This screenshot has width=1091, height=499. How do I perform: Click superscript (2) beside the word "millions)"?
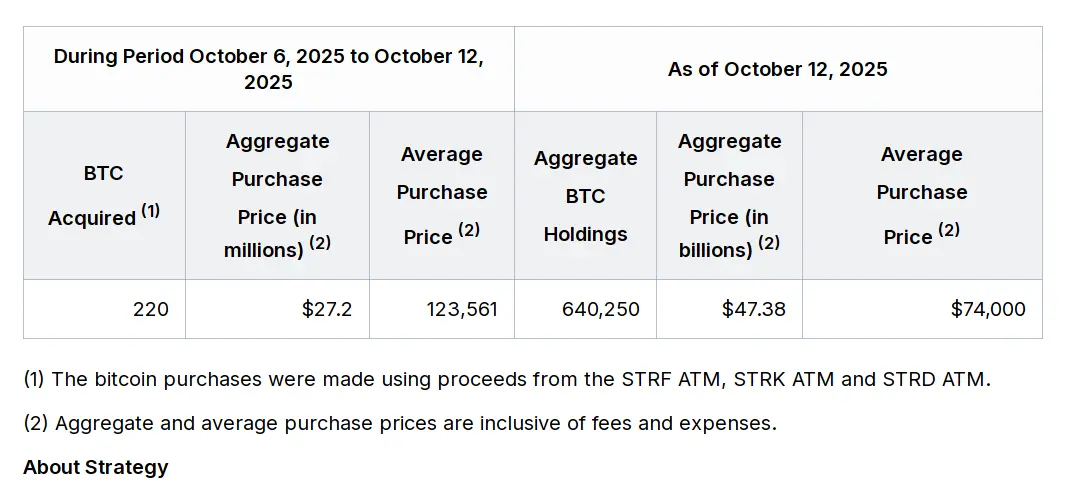point(319,243)
